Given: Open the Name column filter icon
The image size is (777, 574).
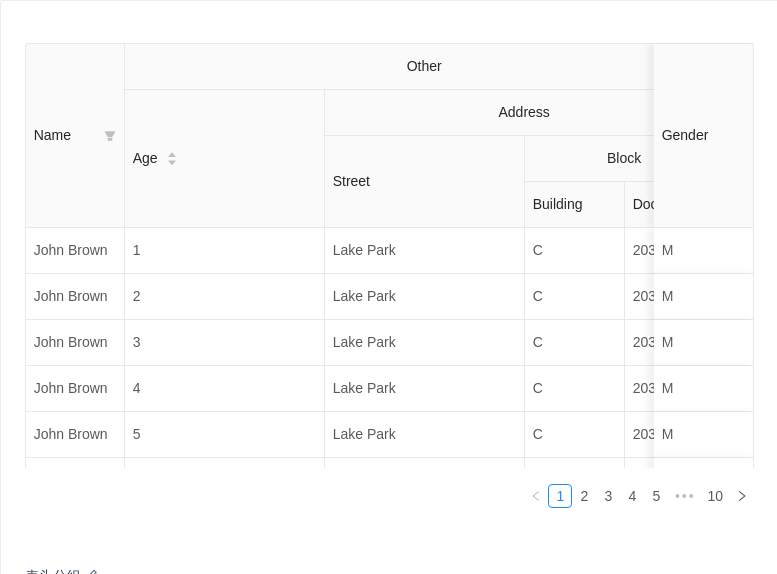Looking at the screenshot, I should [110, 136].
